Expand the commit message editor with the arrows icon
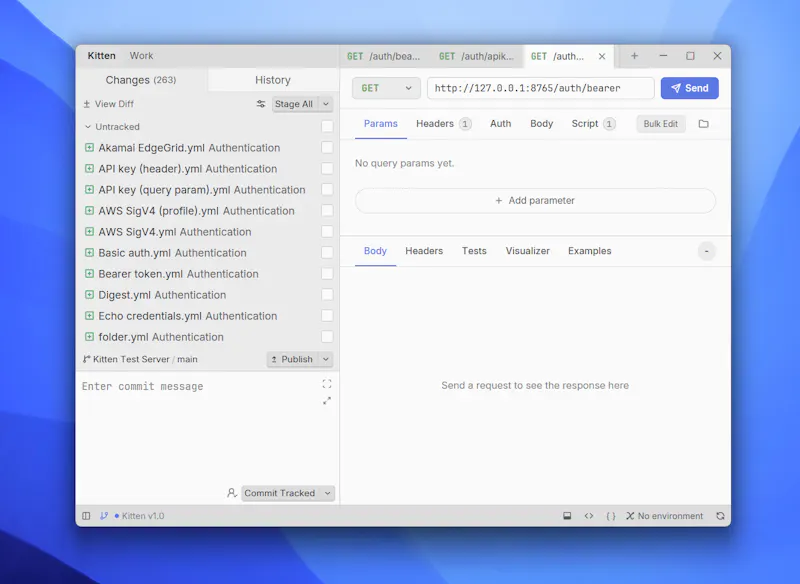 tap(327, 401)
